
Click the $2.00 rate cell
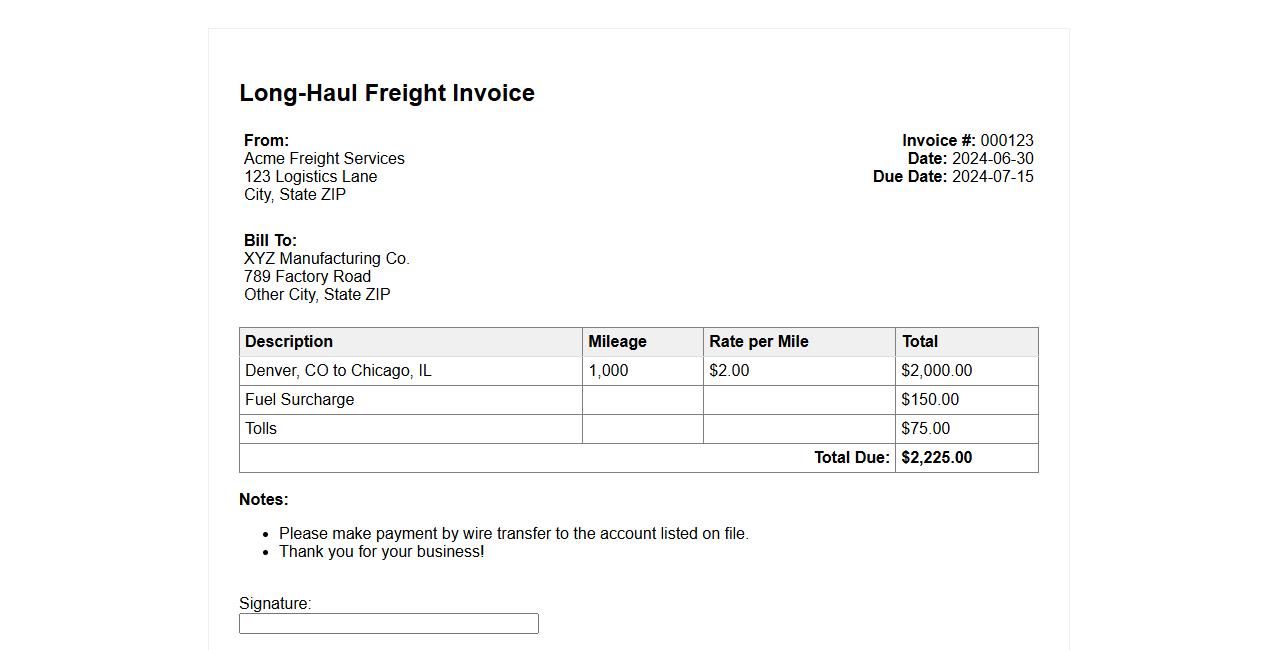(729, 371)
